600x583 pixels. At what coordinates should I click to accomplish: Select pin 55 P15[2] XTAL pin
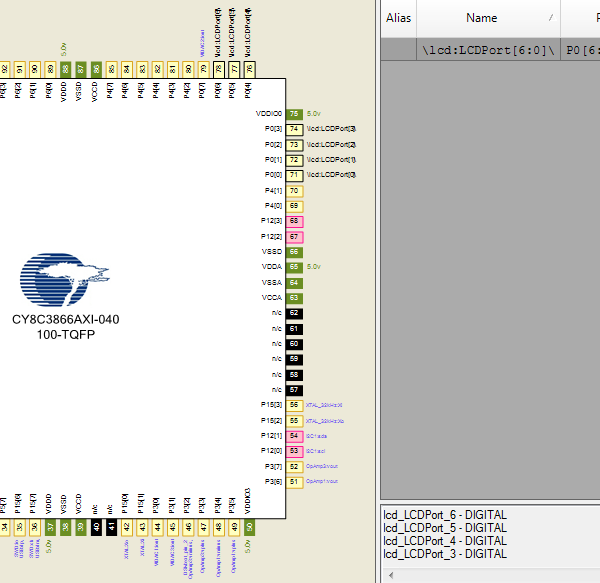point(294,421)
